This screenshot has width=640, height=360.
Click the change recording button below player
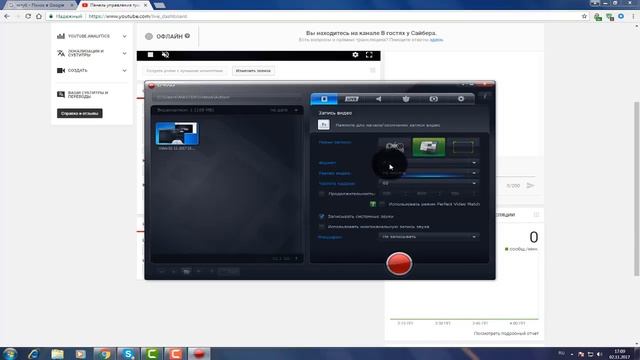coord(253,71)
